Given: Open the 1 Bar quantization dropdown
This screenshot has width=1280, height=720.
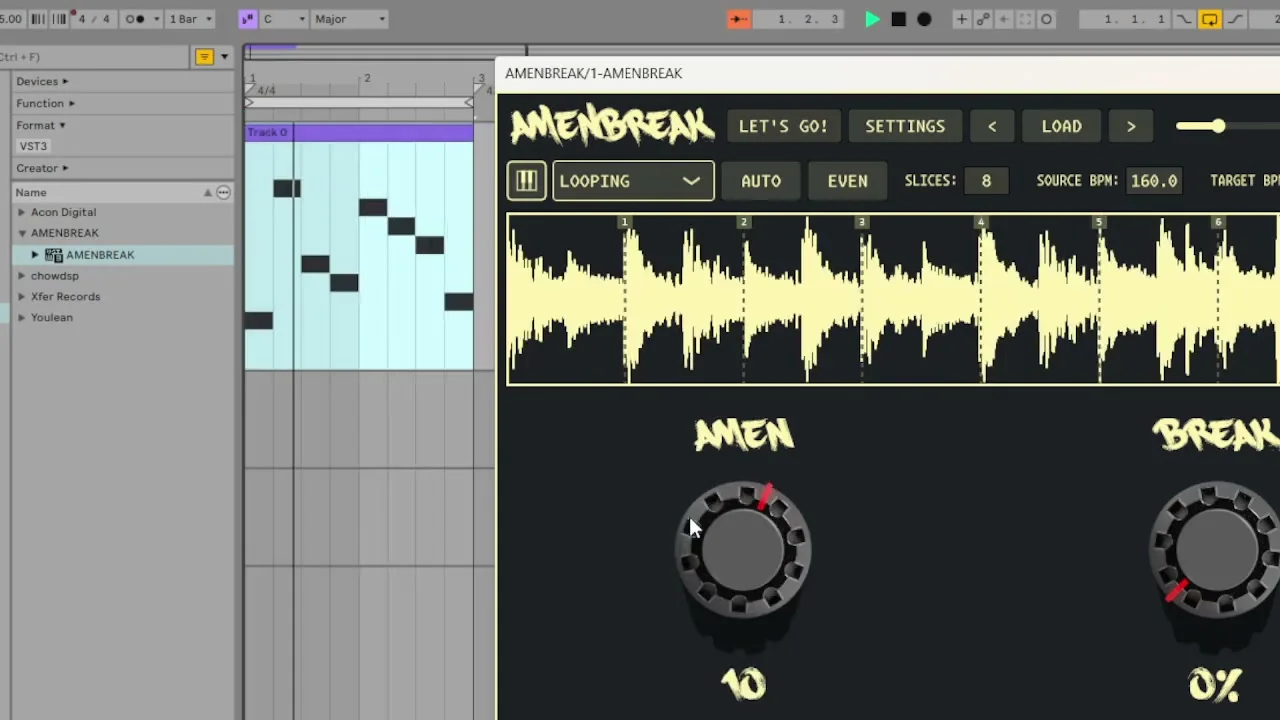Looking at the screenshot, I should point(190,19).
